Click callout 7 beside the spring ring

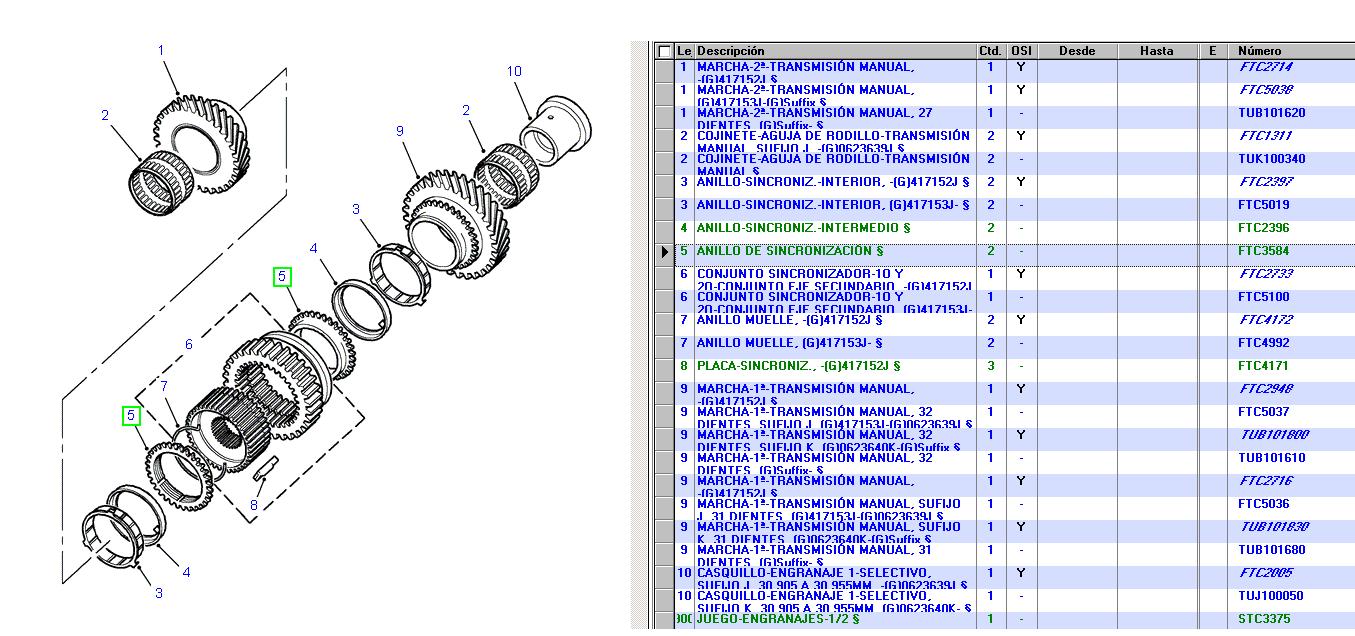164,386
